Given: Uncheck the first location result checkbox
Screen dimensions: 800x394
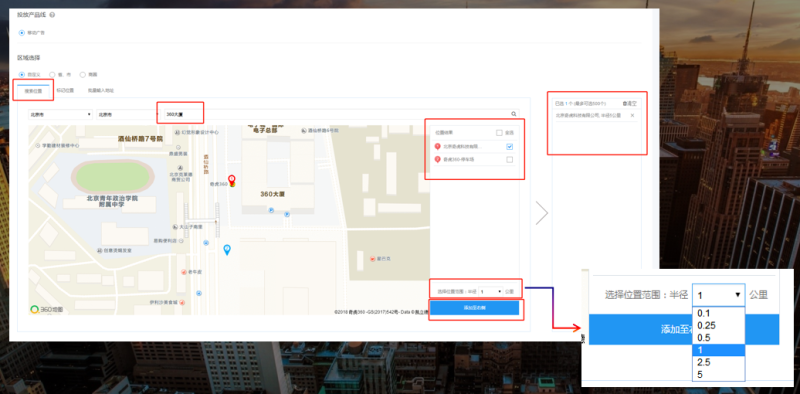Looking at the screenshot, I should [x=510, y=146].
